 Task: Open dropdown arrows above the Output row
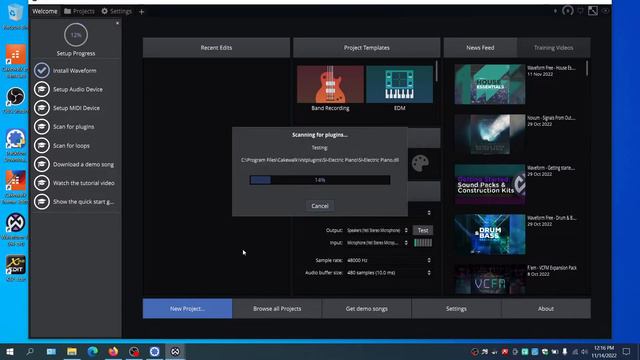pyautogui.click(x=429, y=213)
